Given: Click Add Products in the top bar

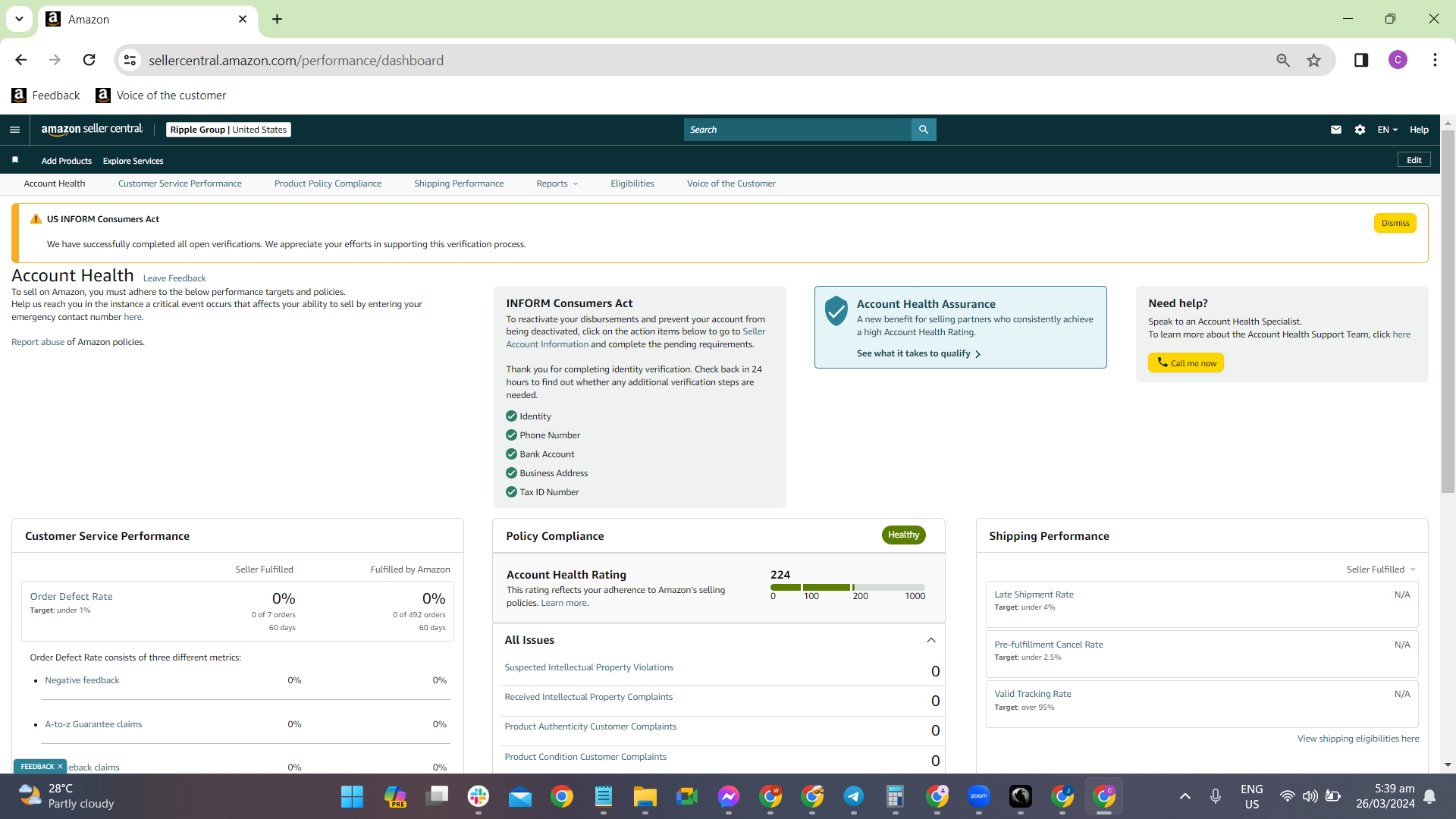Looking at the screenshot, I should (67, 161).
